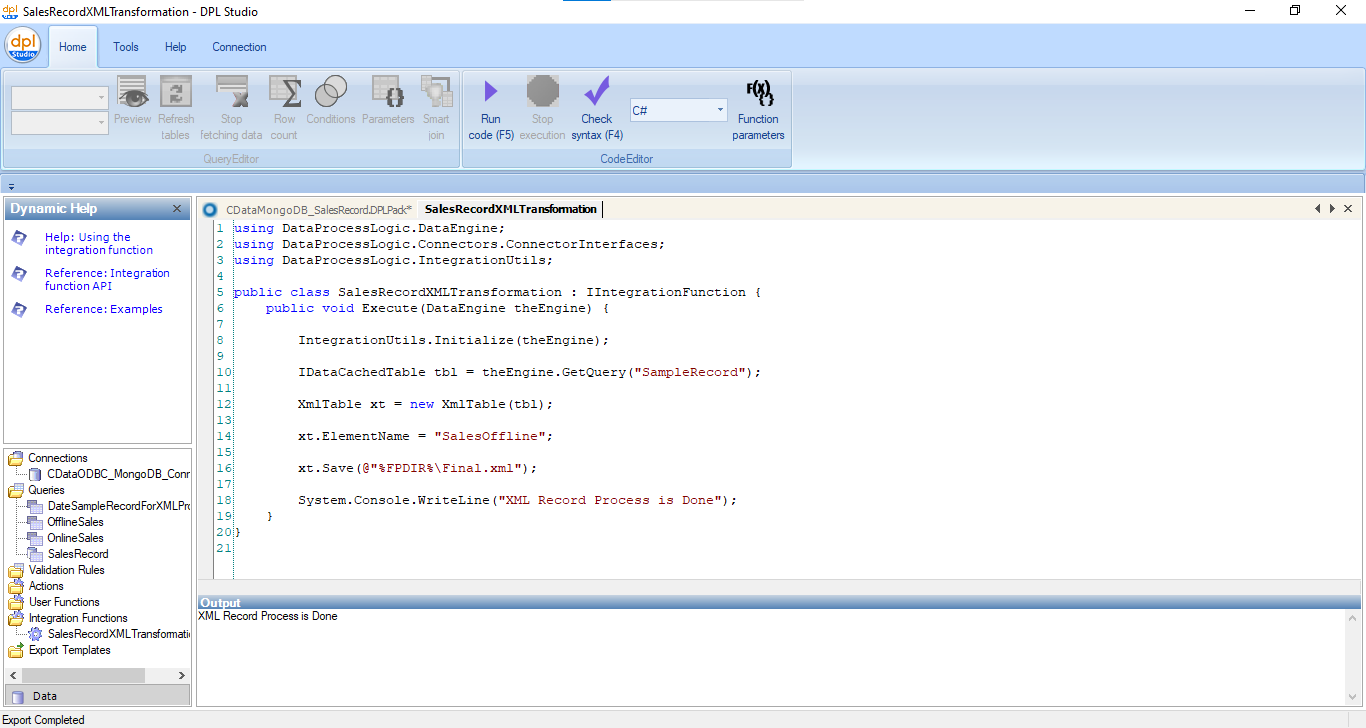The height and width of the screenshot is (728, 1366).
Task: Open Function parameters F(x) icon
Action: [759, 93]
